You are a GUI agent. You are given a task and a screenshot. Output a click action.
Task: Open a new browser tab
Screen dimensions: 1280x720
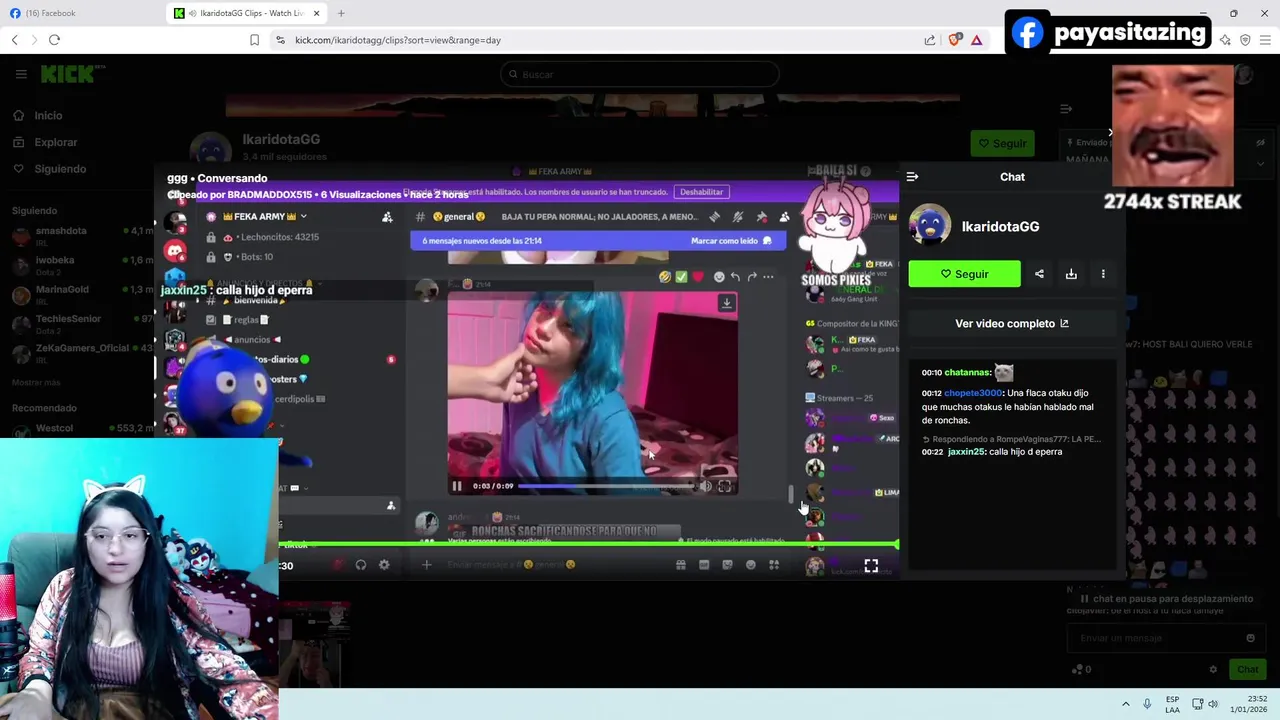[341, 13]
